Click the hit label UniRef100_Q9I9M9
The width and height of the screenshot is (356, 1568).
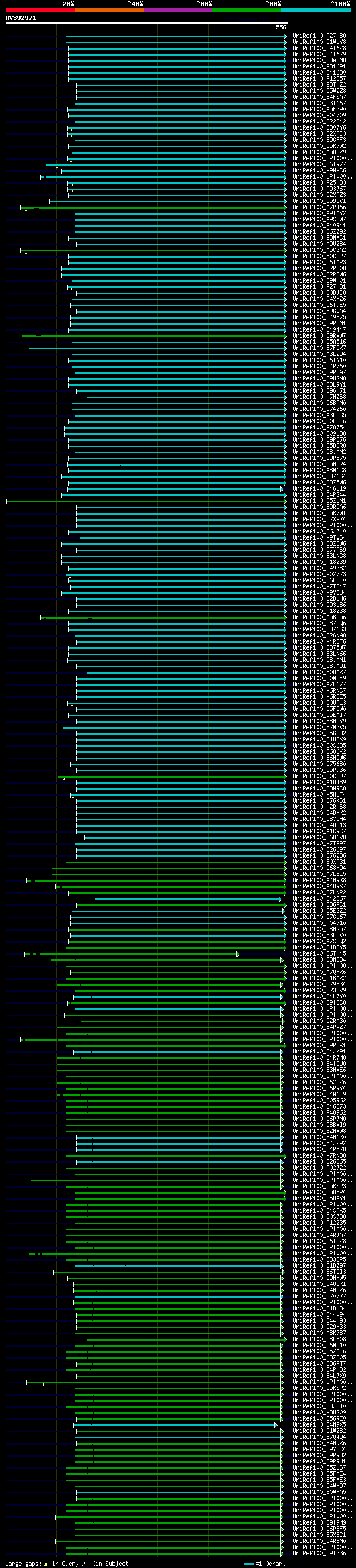coord(319,1523)
